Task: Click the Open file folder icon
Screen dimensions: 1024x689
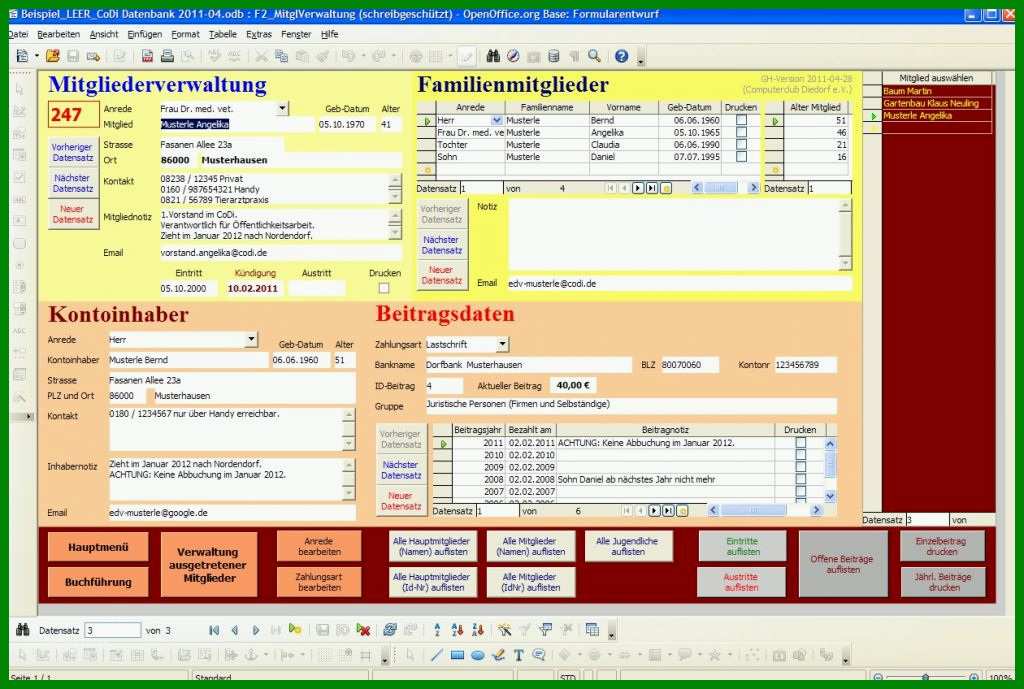Action: click(x=52, y=57)
